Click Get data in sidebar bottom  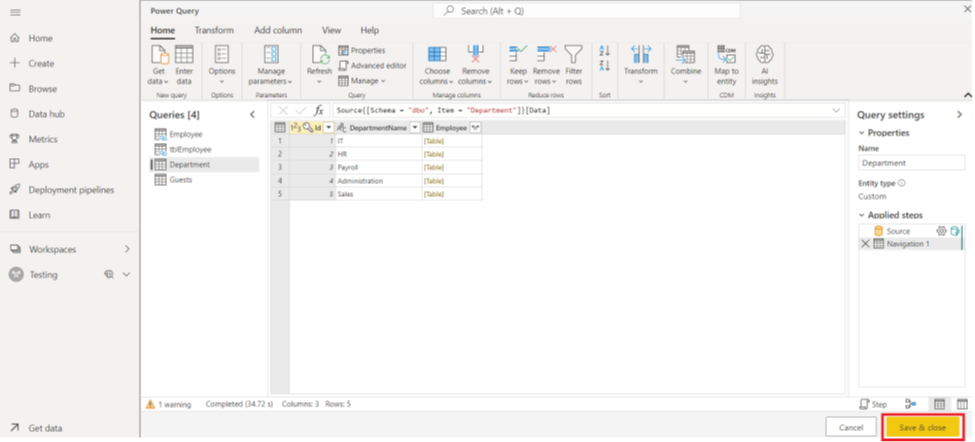[x=45, y=428]
